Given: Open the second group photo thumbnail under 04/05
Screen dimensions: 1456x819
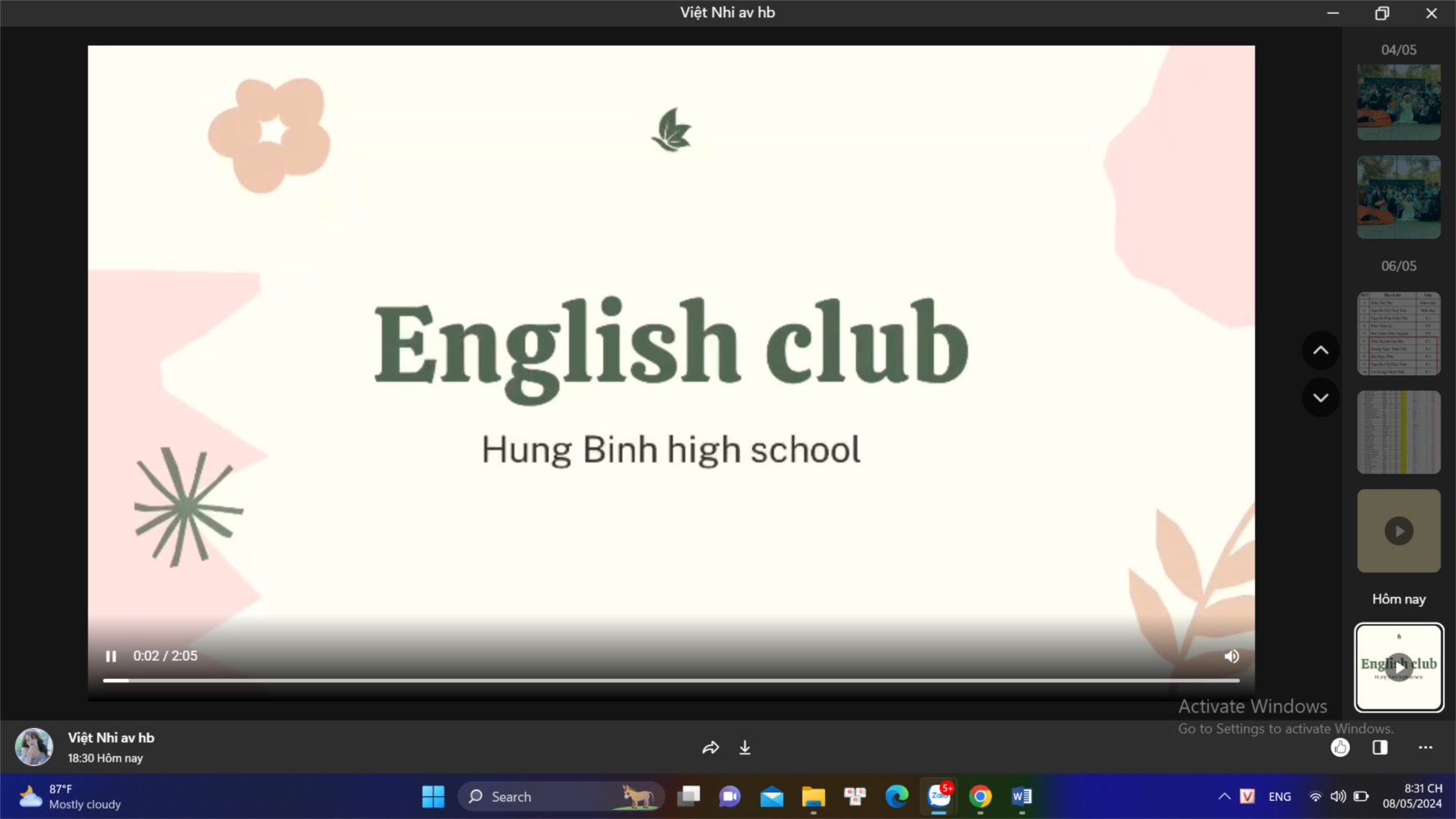Looking at the screenshot, I should point(1399,197).
